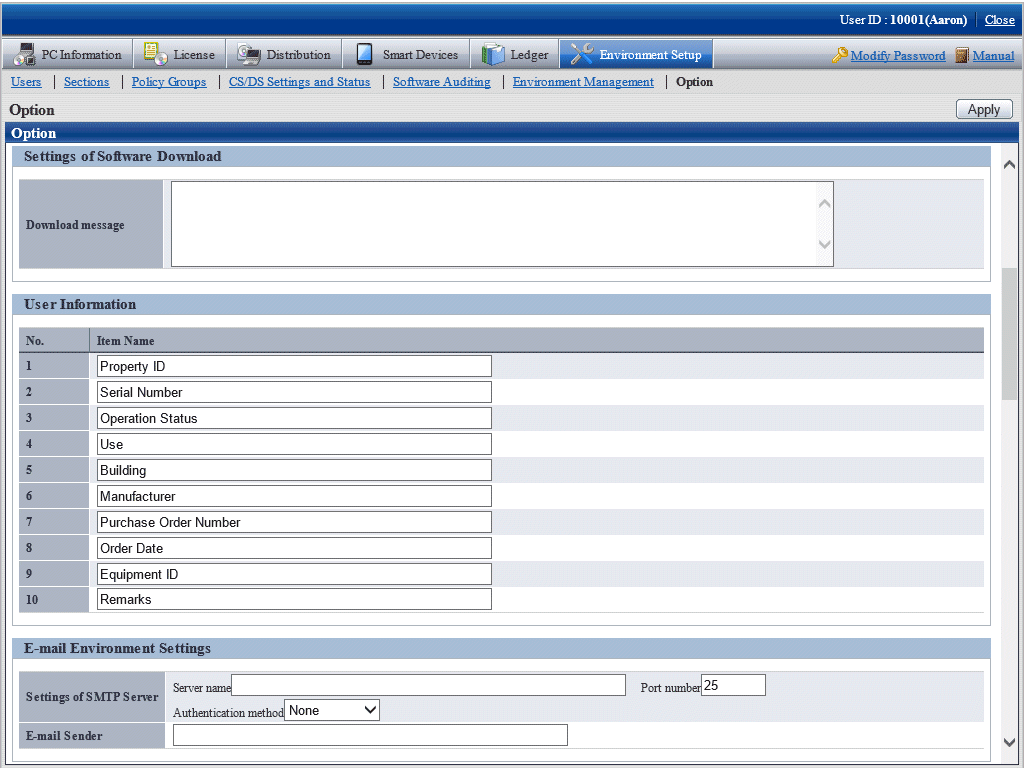Go to CS/DS Settings and Status

point(299,82)
